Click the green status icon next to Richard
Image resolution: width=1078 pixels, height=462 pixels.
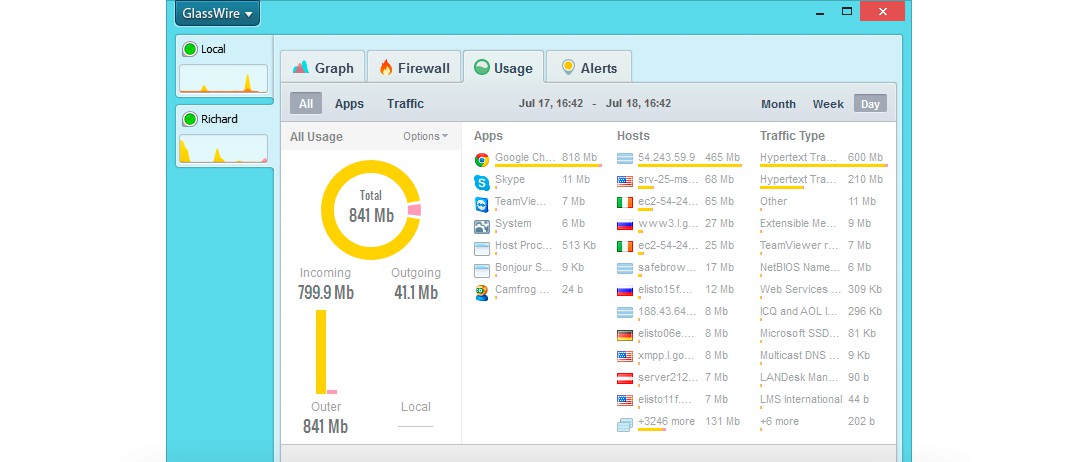[x=190, y=120]
